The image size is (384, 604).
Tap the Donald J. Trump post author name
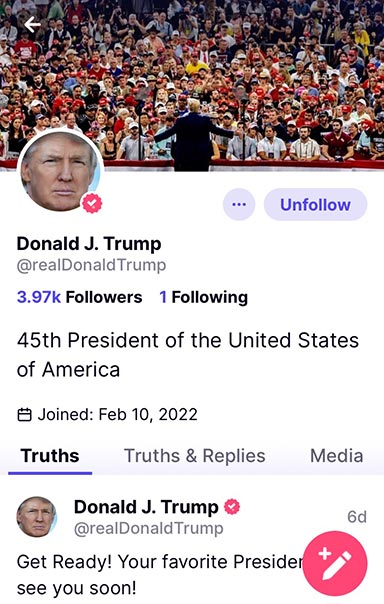(x=146, y=507)
